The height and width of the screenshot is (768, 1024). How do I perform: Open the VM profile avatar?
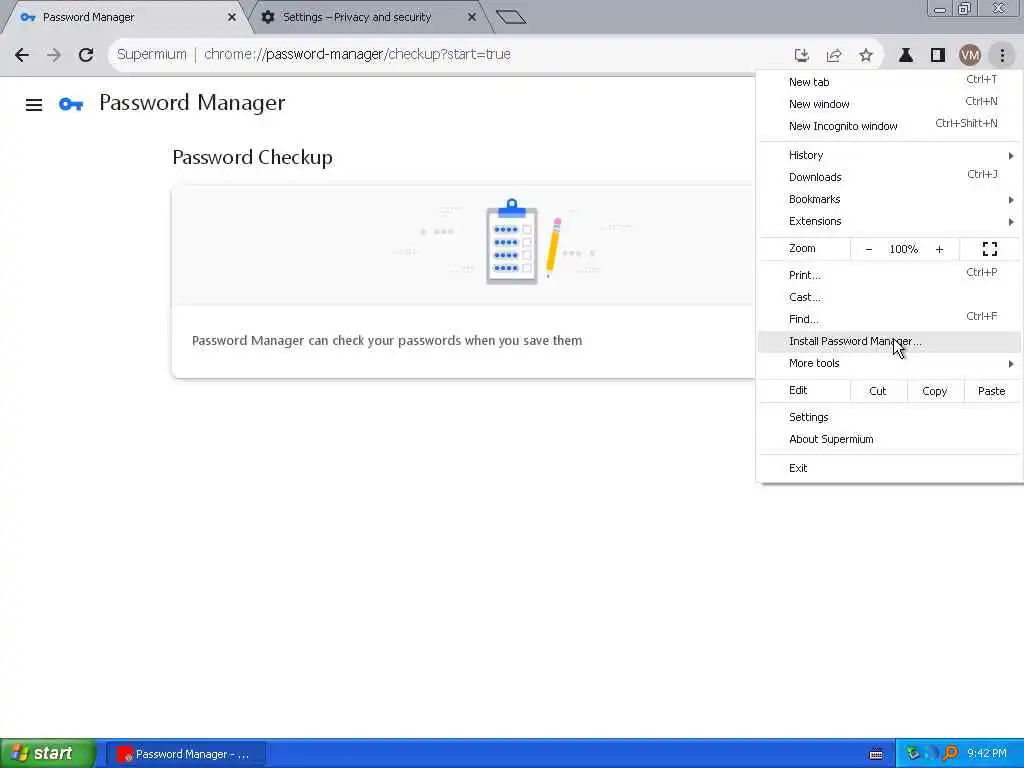coord(970,56)
